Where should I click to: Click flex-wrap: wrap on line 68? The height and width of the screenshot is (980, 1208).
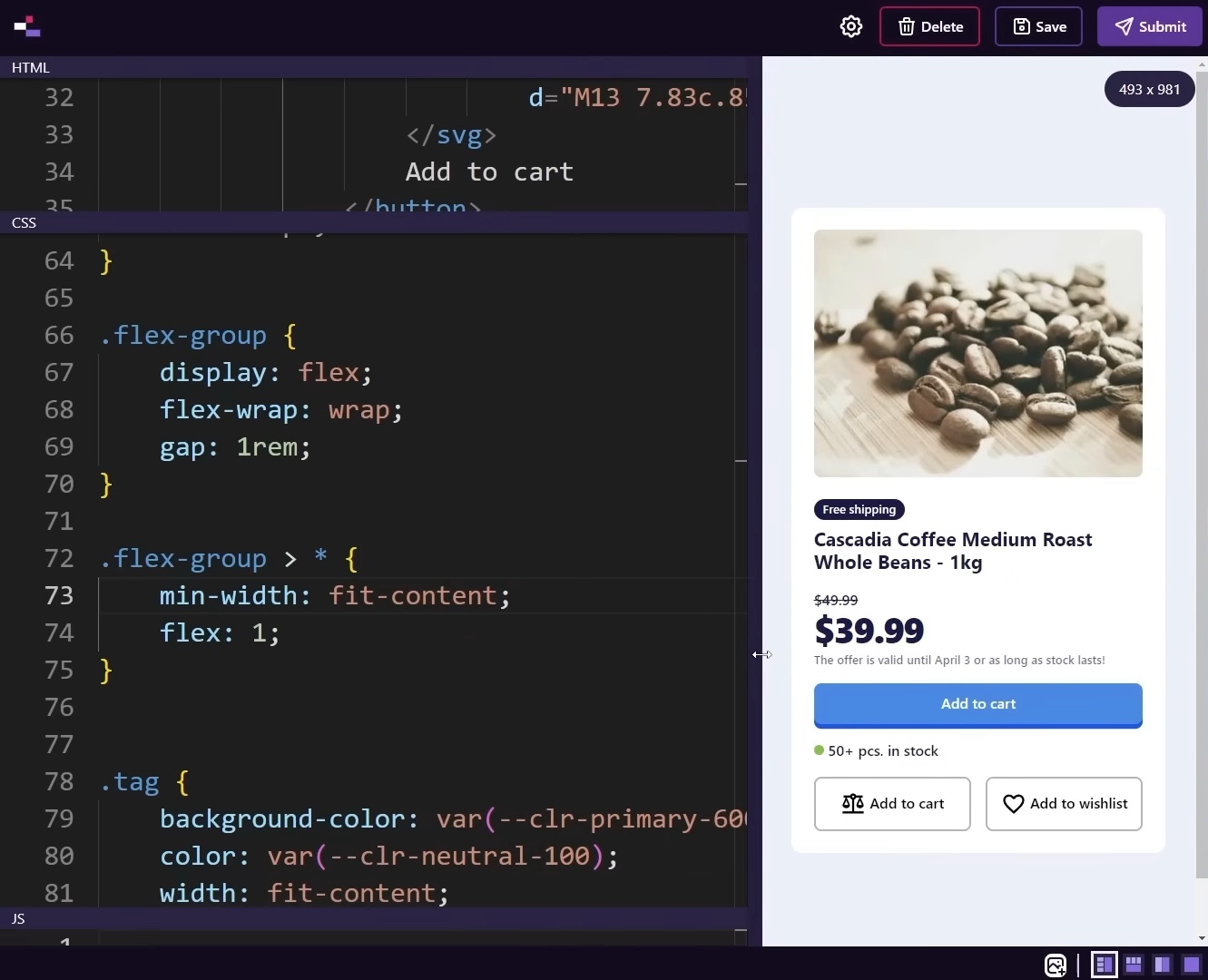tap(281, 409)
